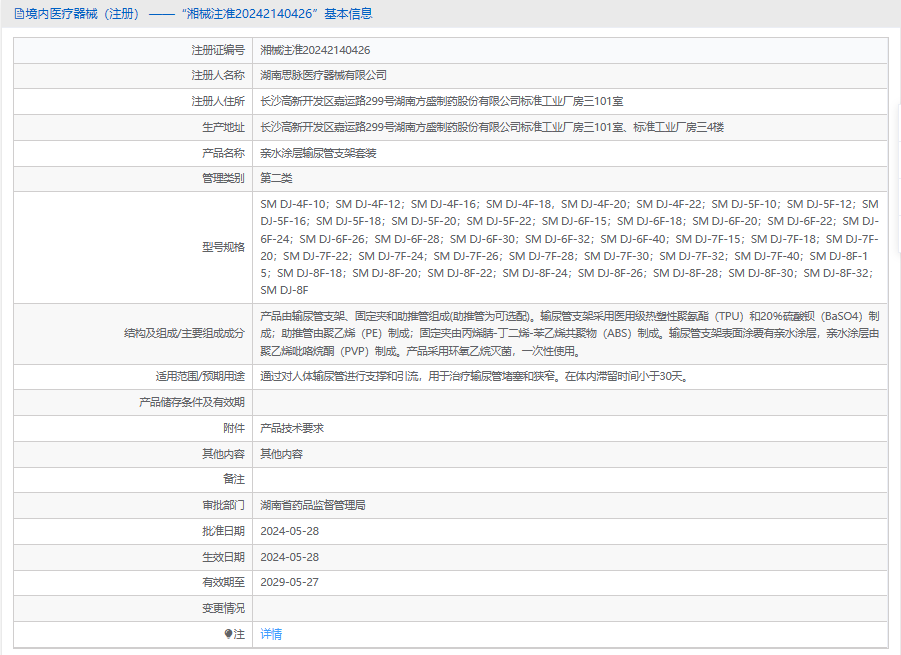Image resolution: width=901 pixels, height=655 pixels.
Task: Click the 结构及组成 description paragraph
Action: (569, 333)
